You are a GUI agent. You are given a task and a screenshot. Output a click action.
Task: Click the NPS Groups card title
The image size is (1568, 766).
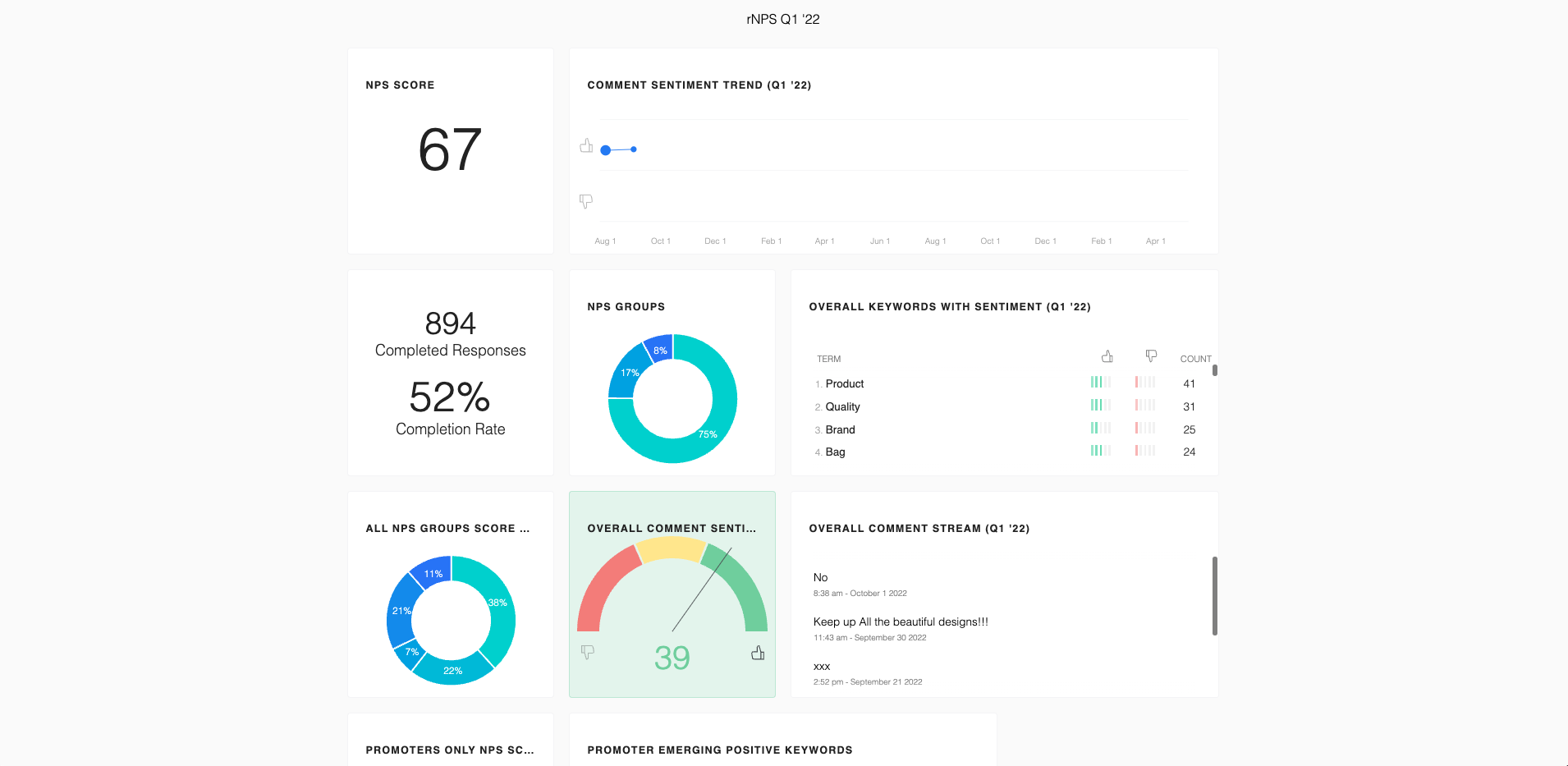tap(626, 306)
